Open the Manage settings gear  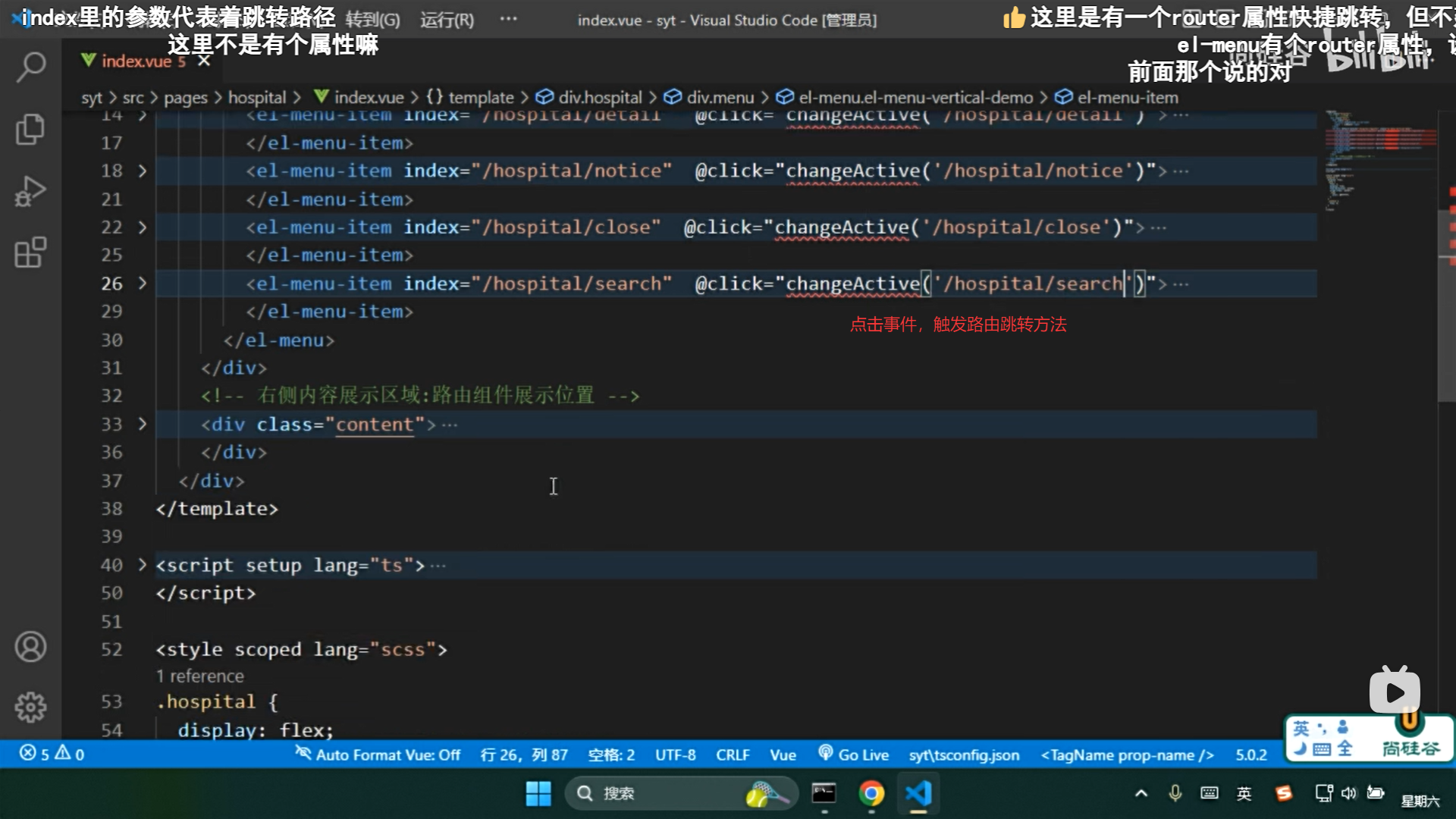point(30,707)
